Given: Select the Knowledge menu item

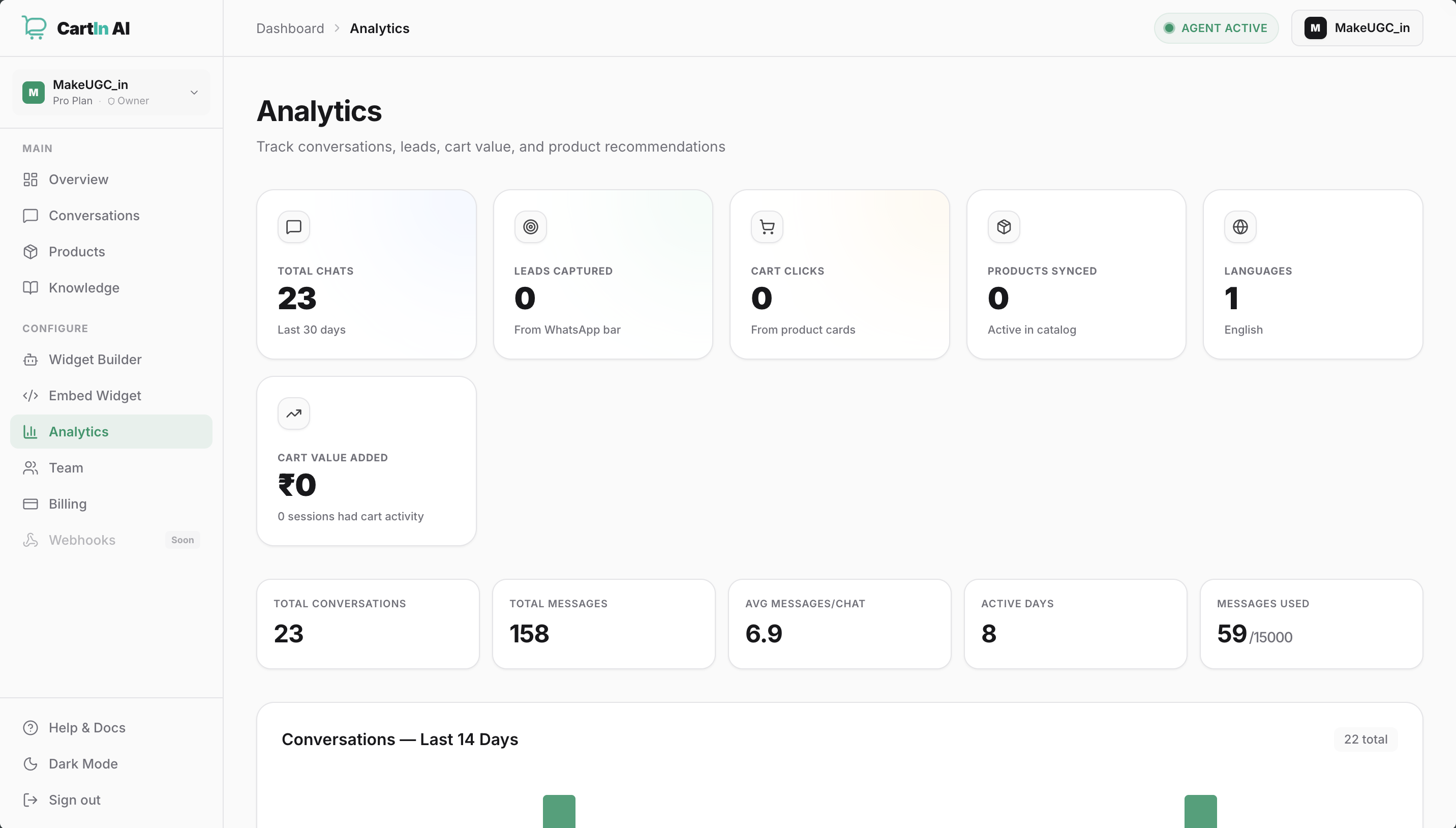Looking at the screenshot, I should coord(111,288).
